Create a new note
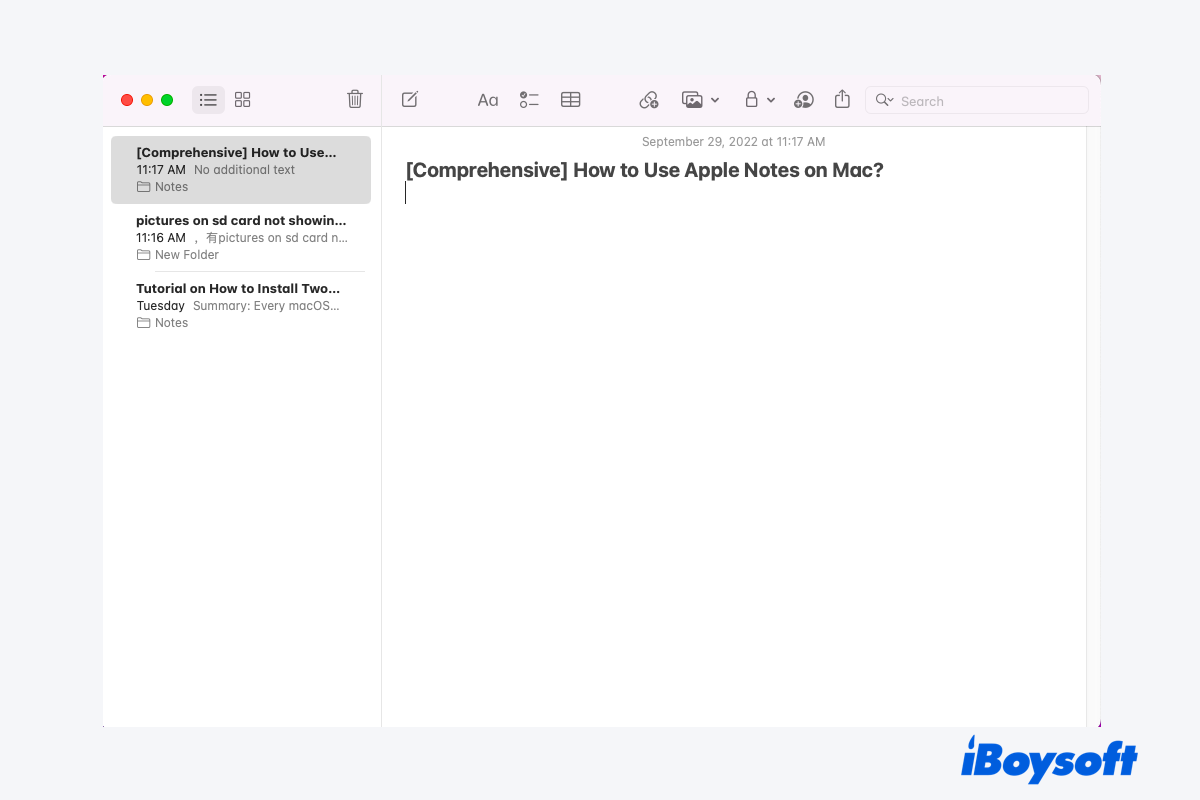 (409, 99)
